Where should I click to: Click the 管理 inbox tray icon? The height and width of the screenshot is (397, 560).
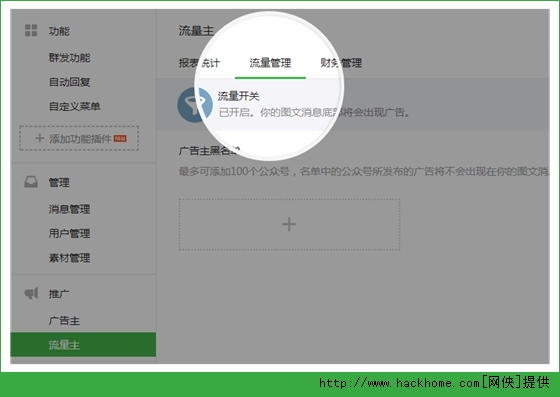coord(31,182)
